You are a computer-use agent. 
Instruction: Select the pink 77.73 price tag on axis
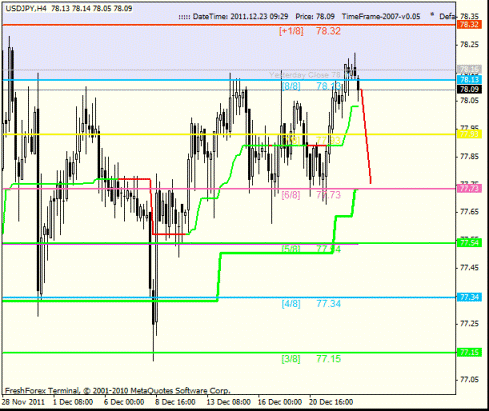469,189
